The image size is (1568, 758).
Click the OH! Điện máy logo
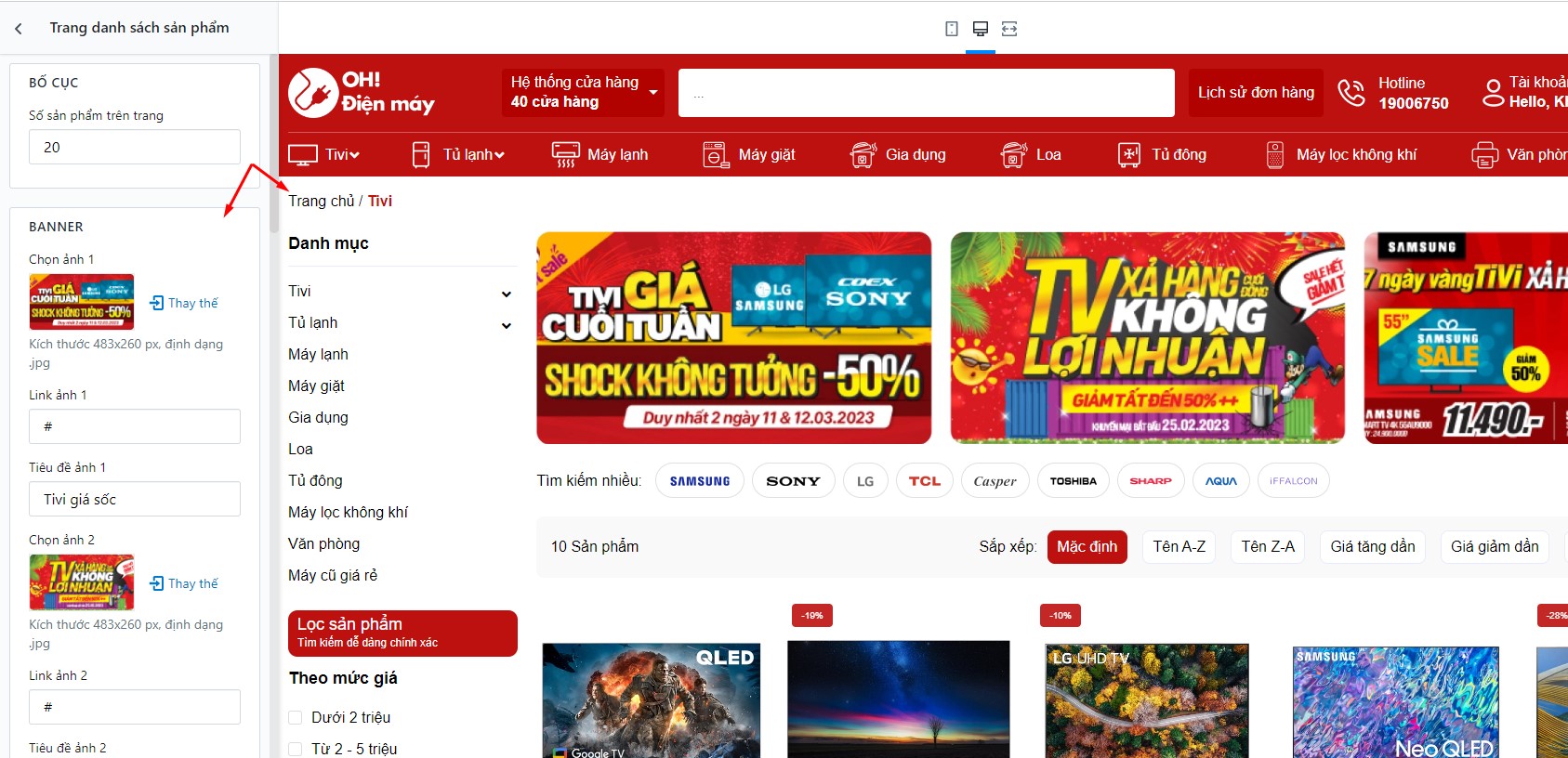[x=362, y=92]
